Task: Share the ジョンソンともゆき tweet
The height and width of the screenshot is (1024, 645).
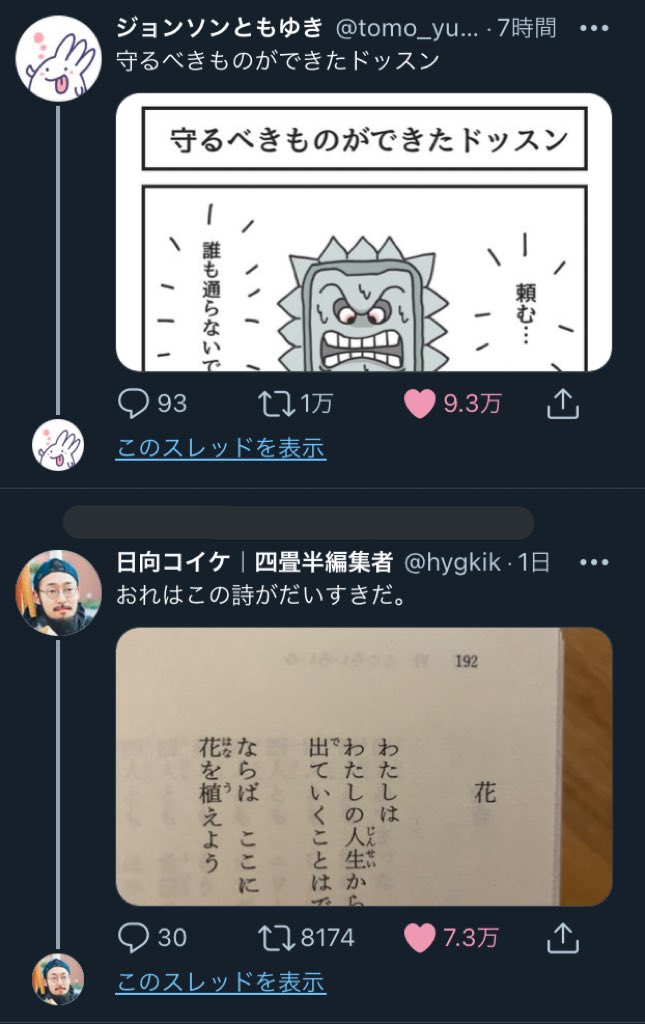Action: tap(563, 403)
